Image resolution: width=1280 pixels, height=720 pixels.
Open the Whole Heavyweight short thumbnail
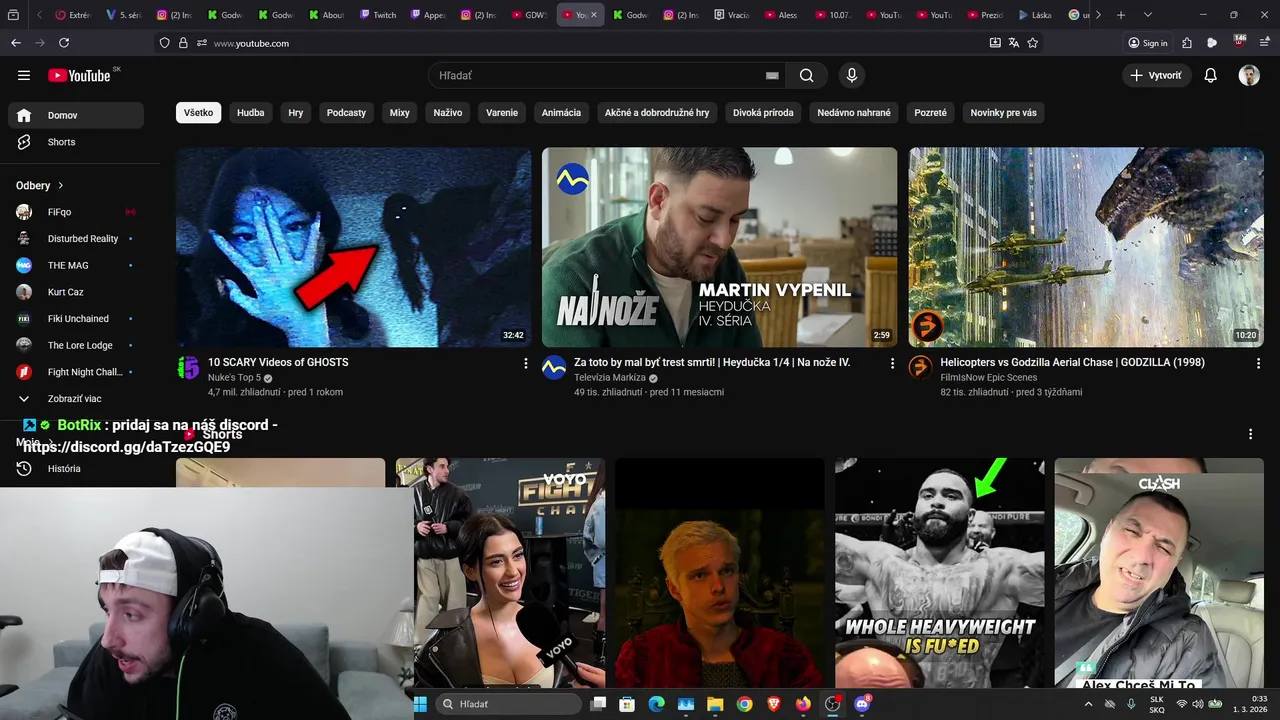tap(940, 572)
